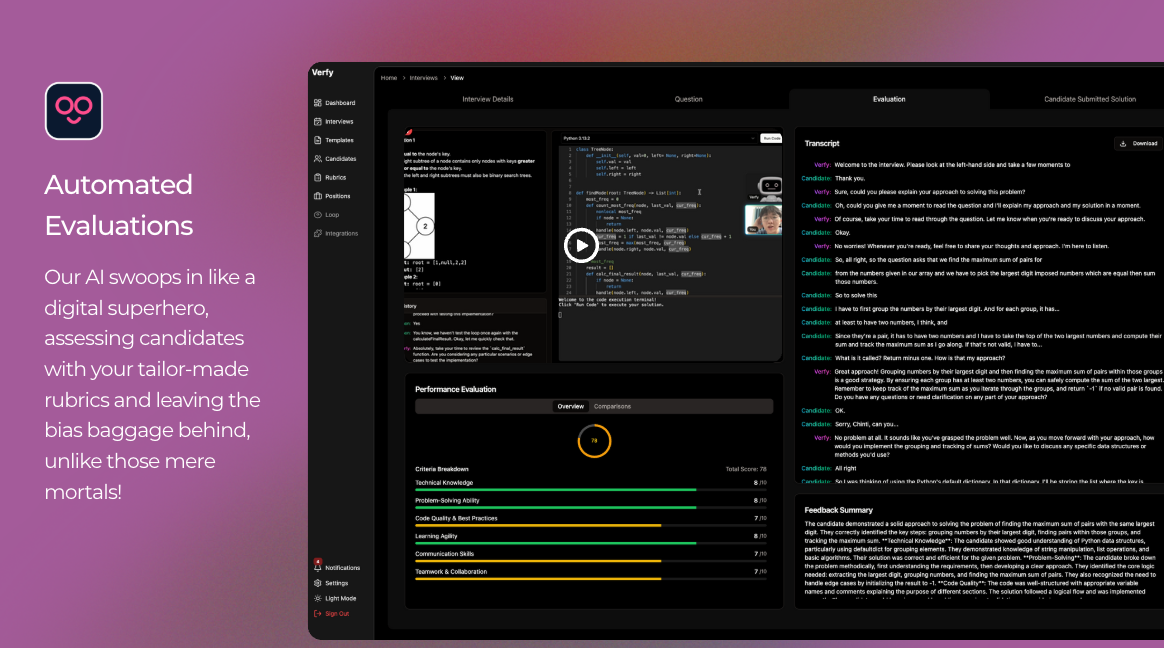The width and height of the screenshot is (1164, 648).
Task: Switch to the Interview Details tab
Action: [488, 99]
